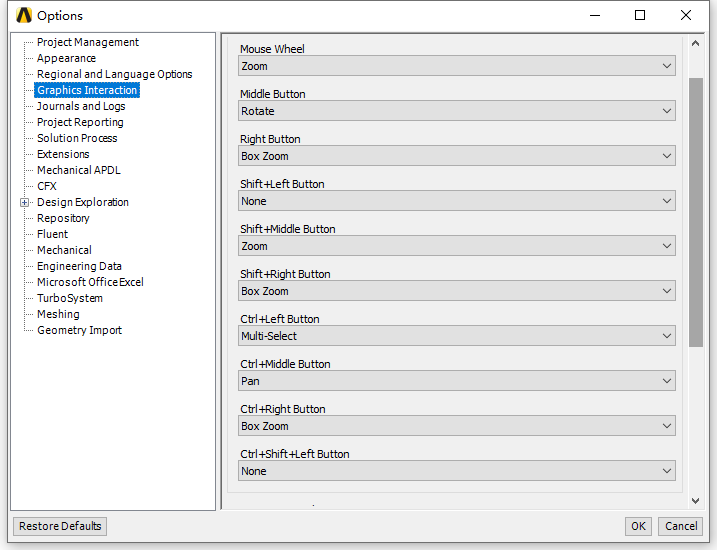Select Geometry Import tree item
The height and width of the screenshot is (550, 717).
point(79,330)
